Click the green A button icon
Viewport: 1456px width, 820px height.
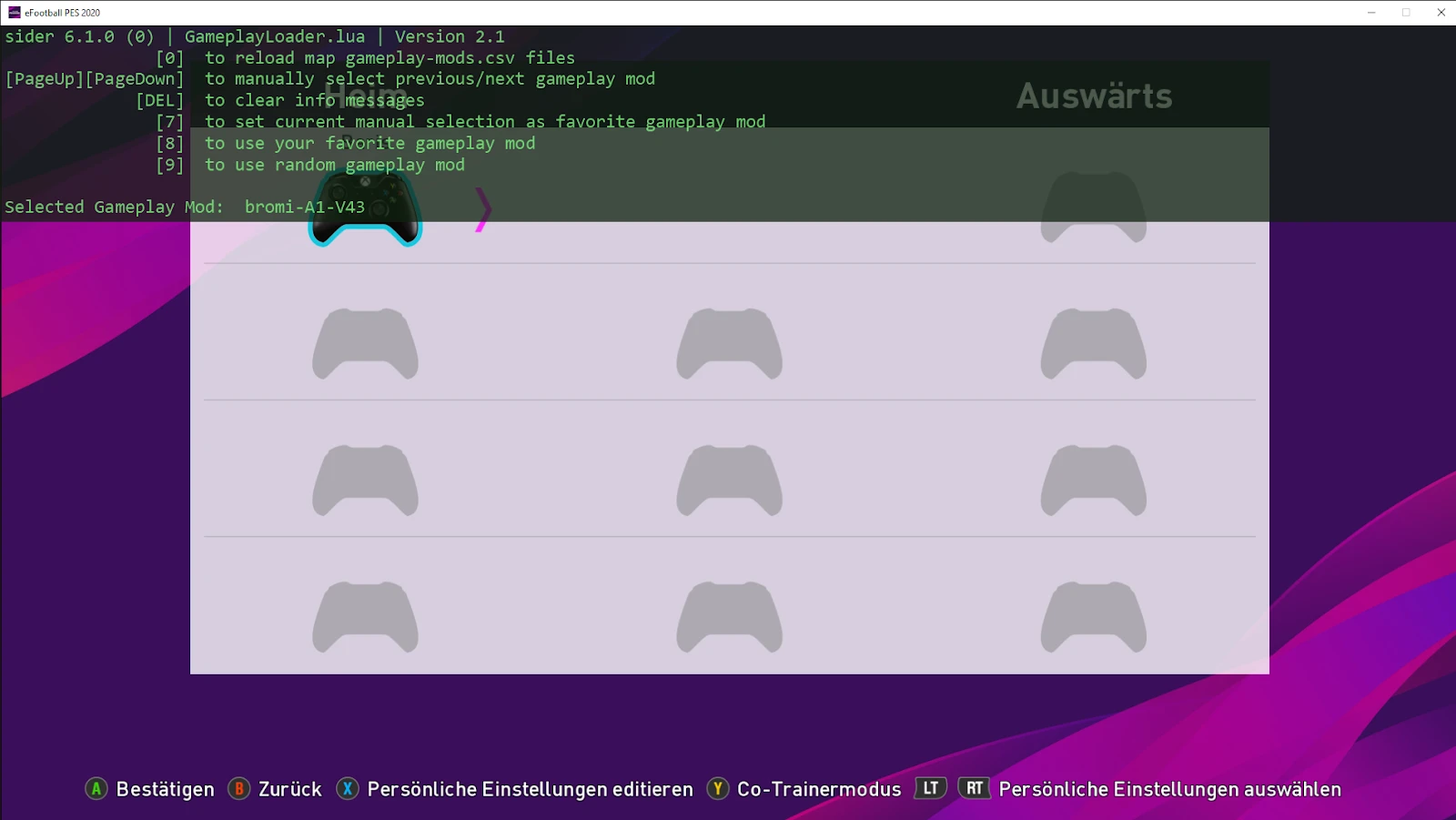coord(96,789)
